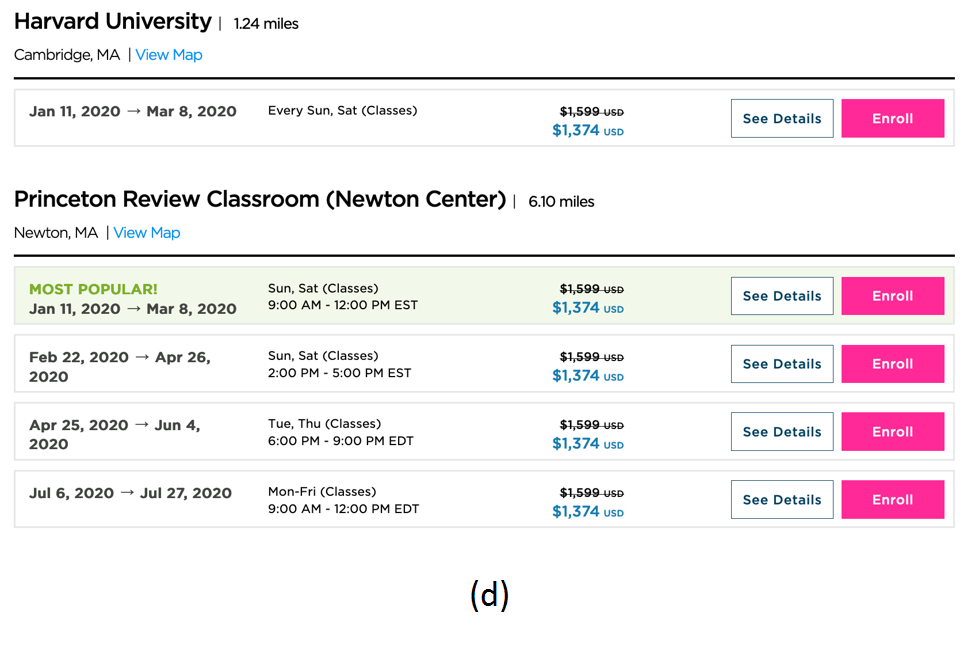975x651 pixels.
Task: See Details for the Most Popular course
Action: pos(781,296)
